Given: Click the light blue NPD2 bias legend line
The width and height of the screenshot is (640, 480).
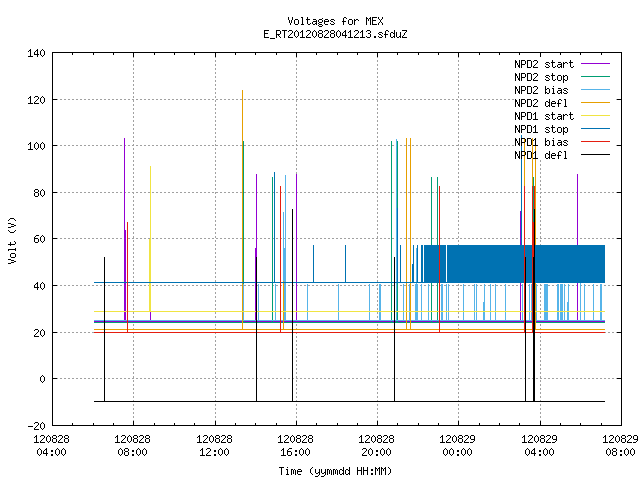Looking at the screenshot, I should (595, 90).
